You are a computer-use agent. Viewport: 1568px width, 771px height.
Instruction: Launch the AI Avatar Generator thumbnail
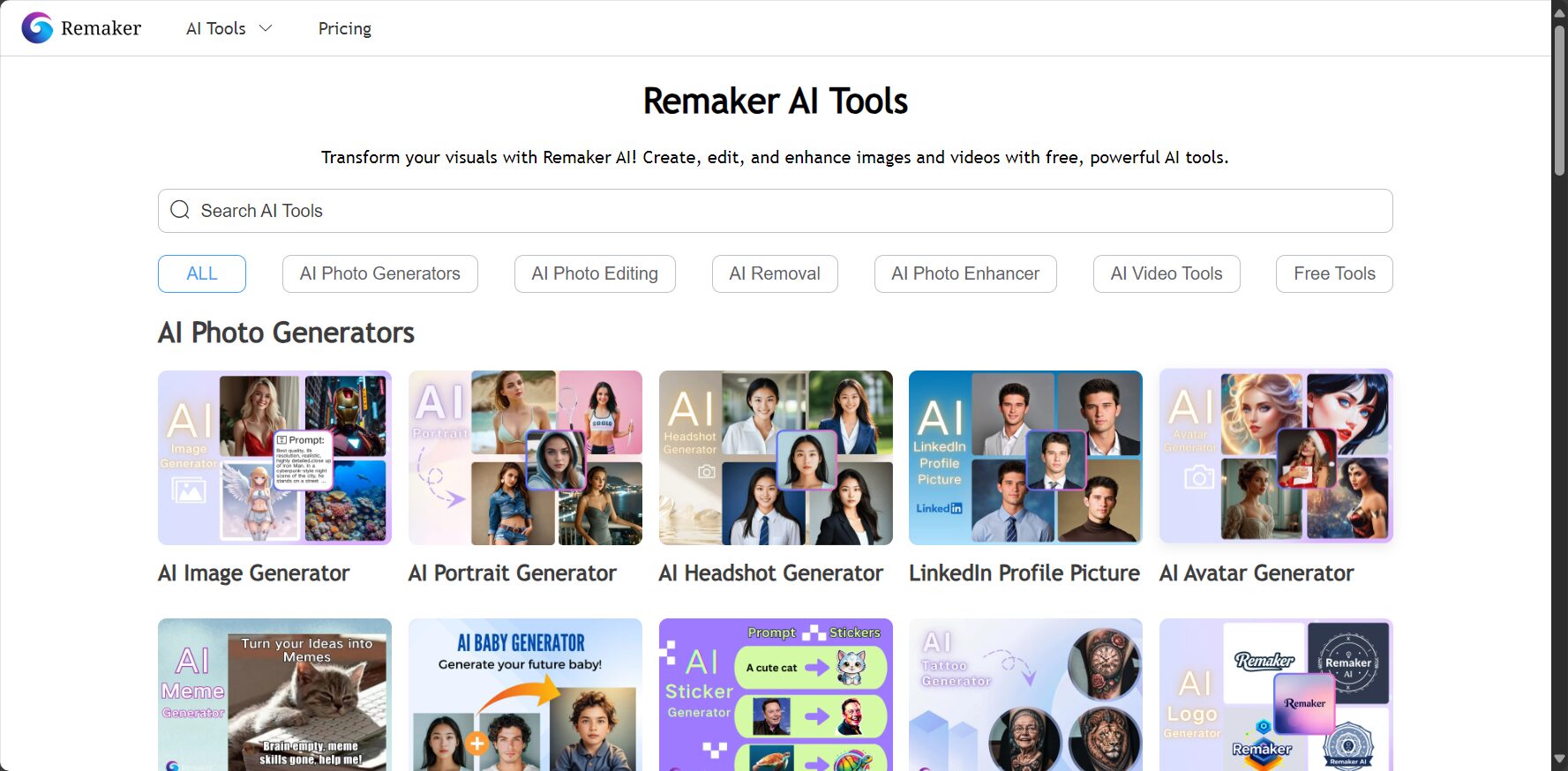point(1276,457)
